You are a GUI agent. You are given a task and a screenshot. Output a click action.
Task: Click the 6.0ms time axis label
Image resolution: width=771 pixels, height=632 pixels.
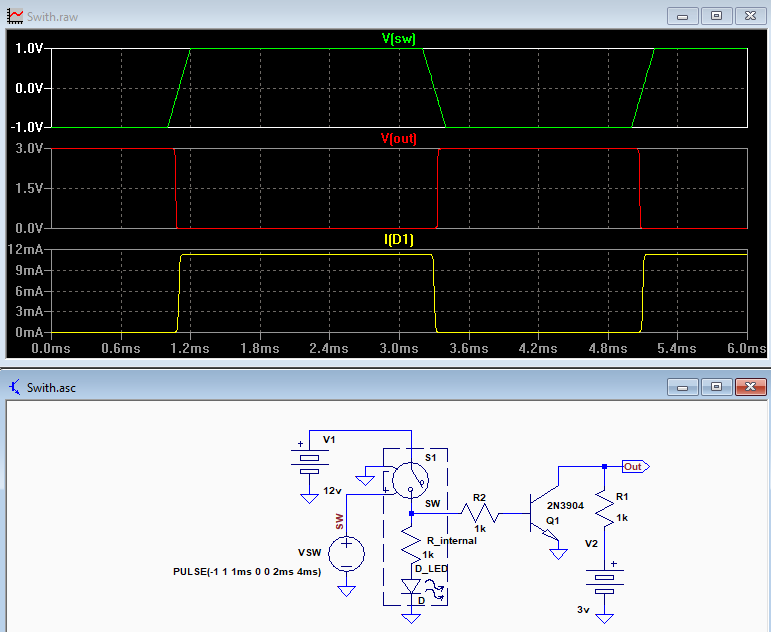point(746,348)
